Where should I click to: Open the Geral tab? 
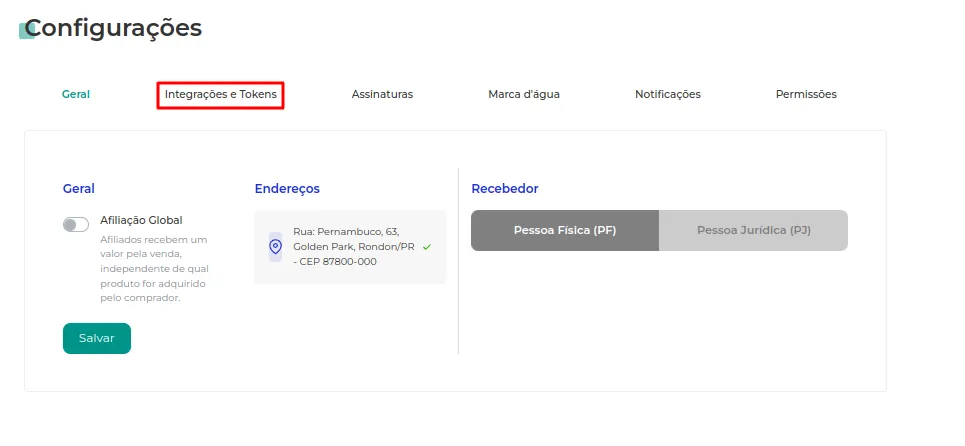pos(76,94)
